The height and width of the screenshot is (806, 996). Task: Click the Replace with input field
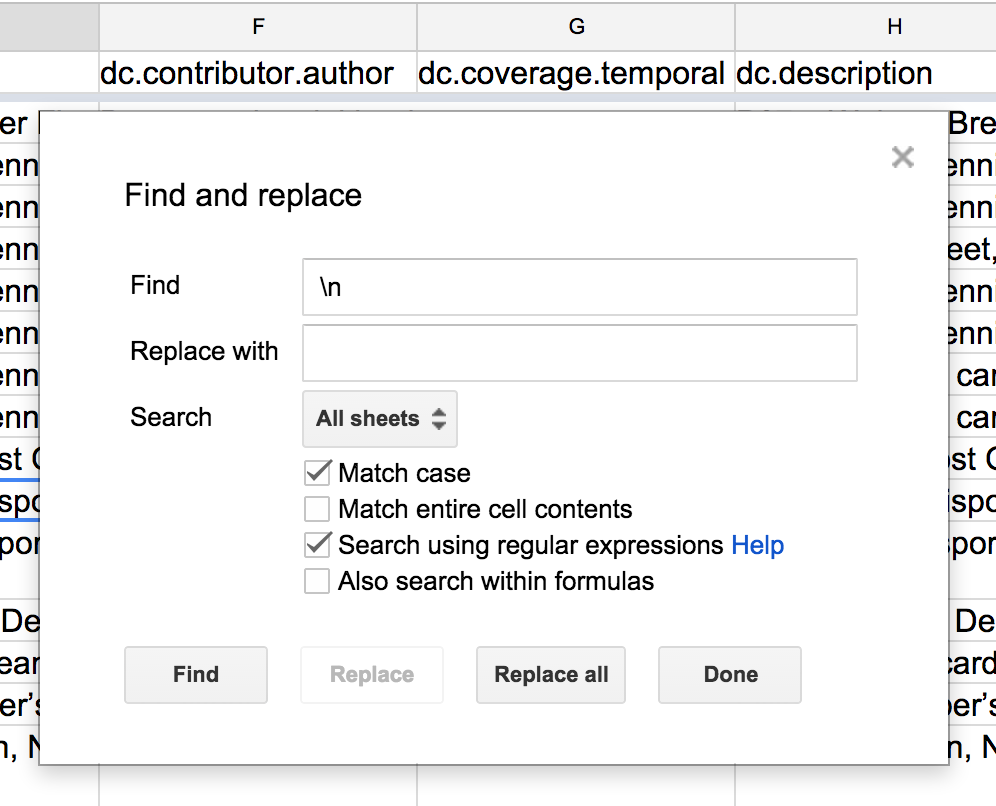pyautogui.click(x=579, y=353)
